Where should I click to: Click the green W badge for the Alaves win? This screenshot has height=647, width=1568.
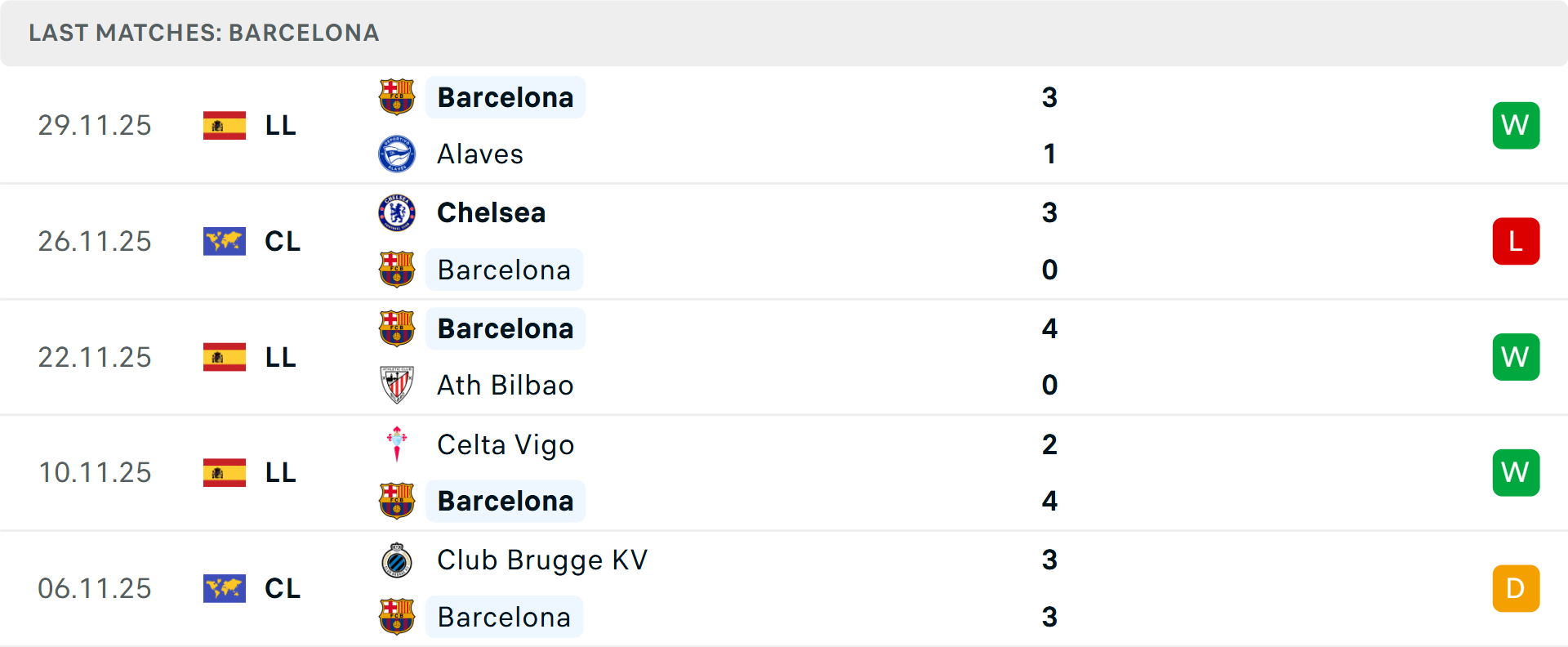tap(1516, 125)
